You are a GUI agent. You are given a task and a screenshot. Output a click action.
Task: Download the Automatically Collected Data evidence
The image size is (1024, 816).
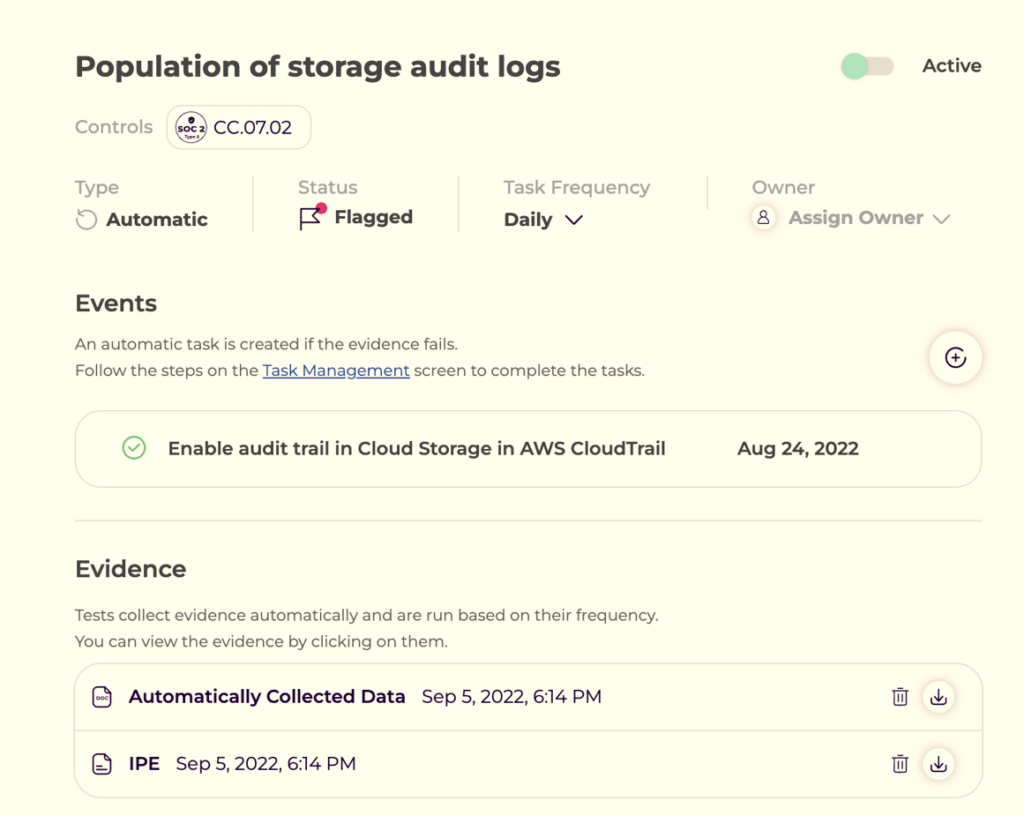pos(938,697)
